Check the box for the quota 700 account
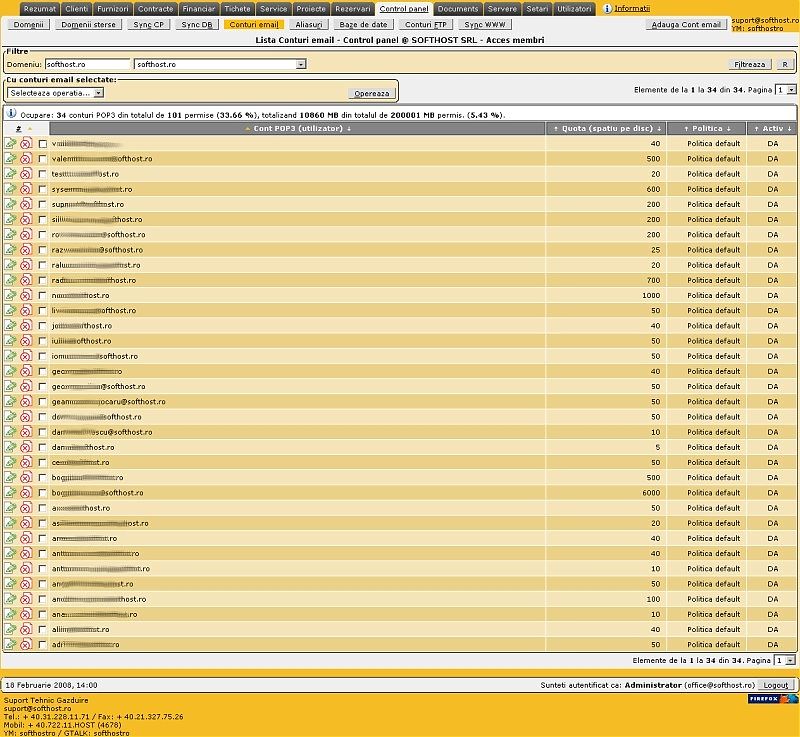800x737 pixels. coord(42,281)
